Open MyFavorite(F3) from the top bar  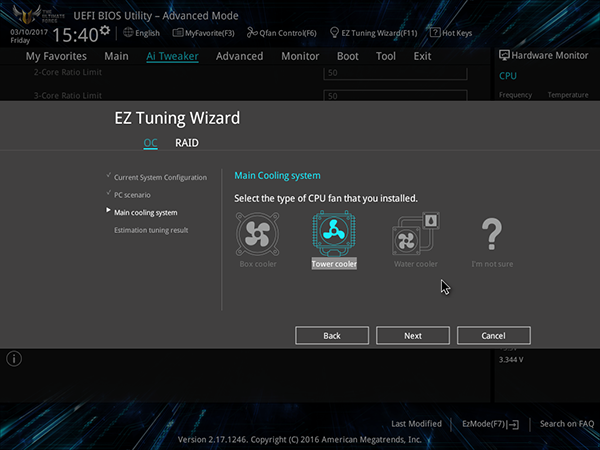pyautogui.click(x=204, y=33)
